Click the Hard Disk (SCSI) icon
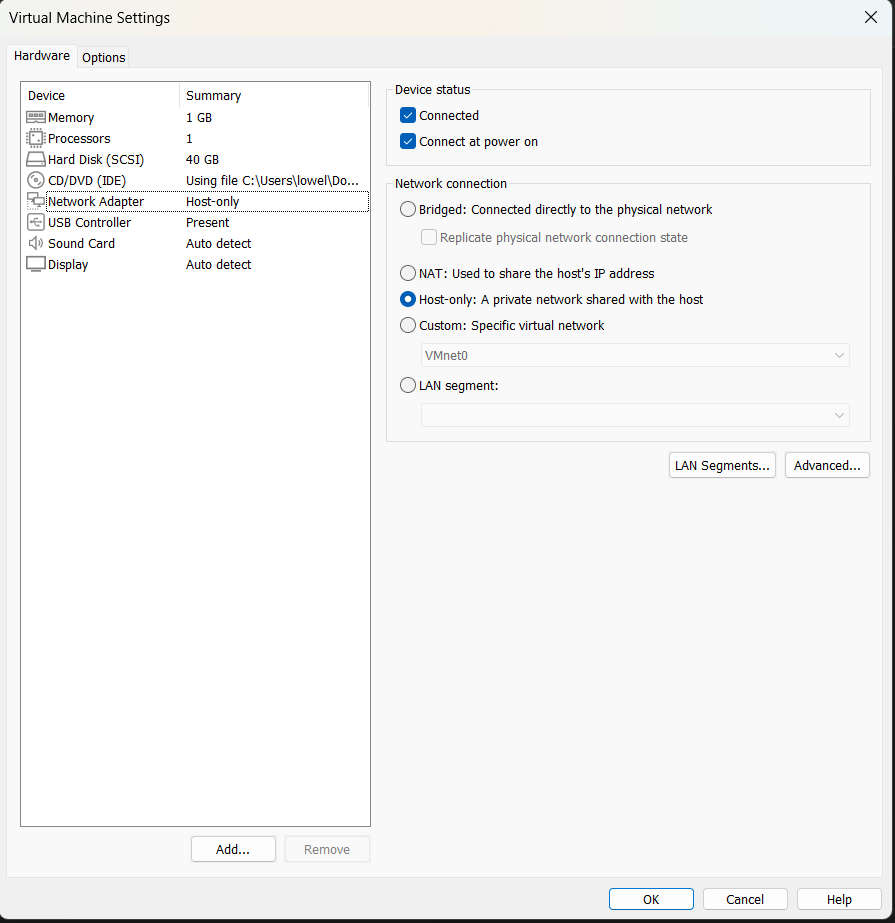 coord(36,160)
